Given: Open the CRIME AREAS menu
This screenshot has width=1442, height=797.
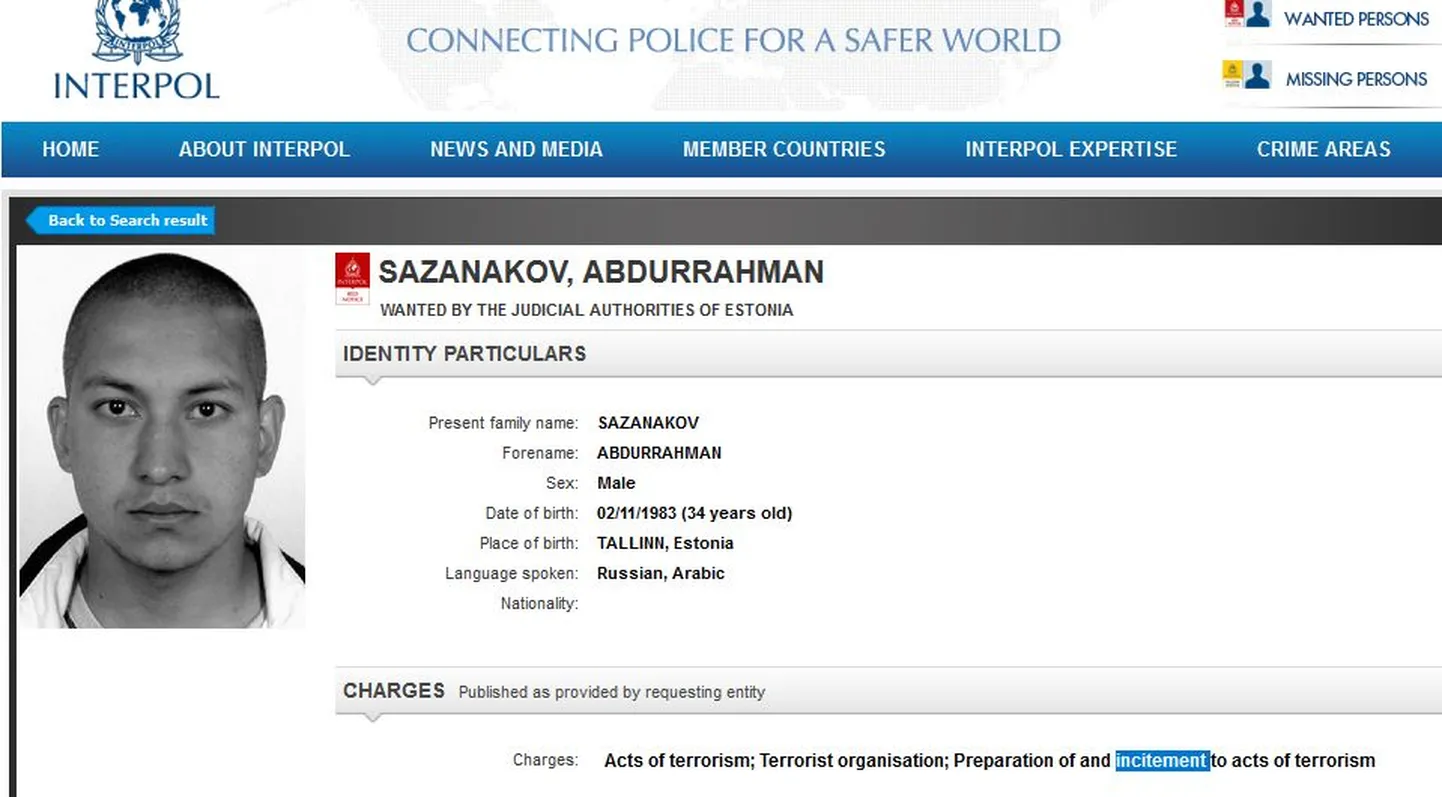Looking at the screenshot, I should (x=1324, y=149).
